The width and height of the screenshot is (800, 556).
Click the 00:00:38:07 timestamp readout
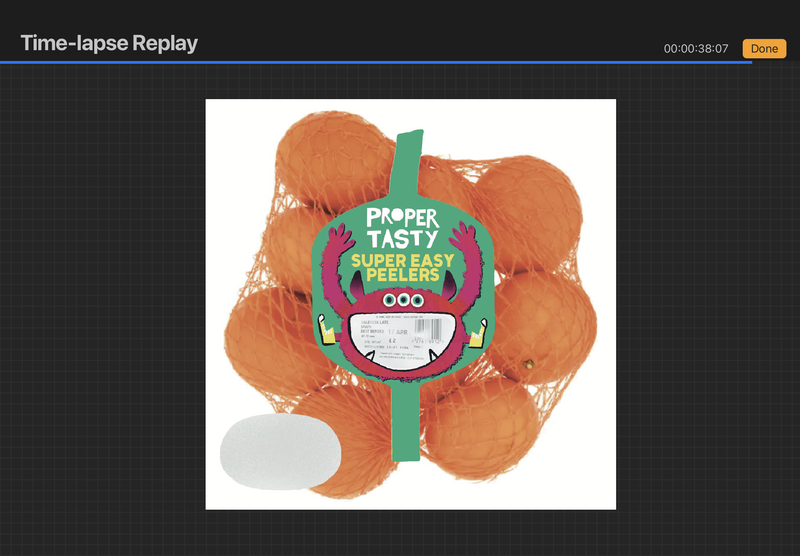point(696,49)
